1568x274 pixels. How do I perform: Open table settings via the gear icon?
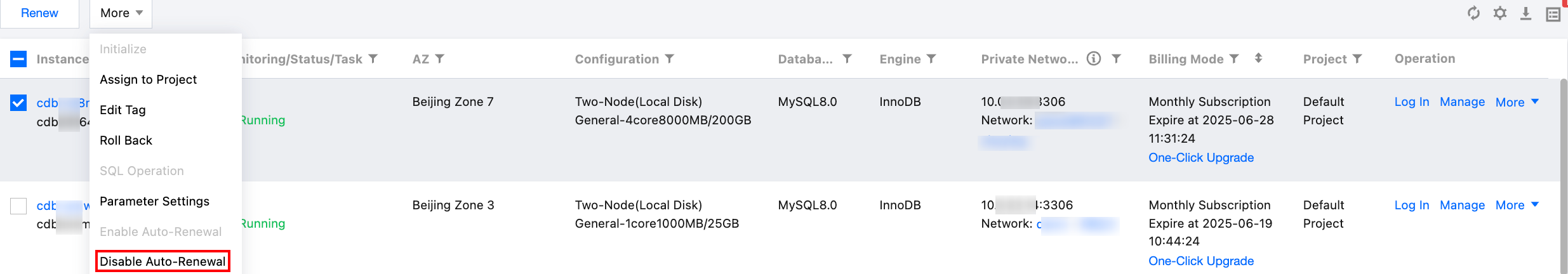1500,13
